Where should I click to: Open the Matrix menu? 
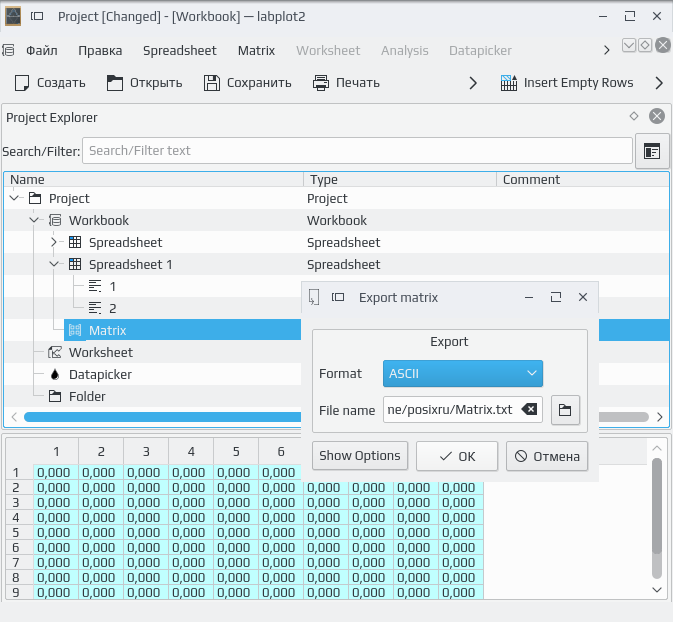[256, 51]
